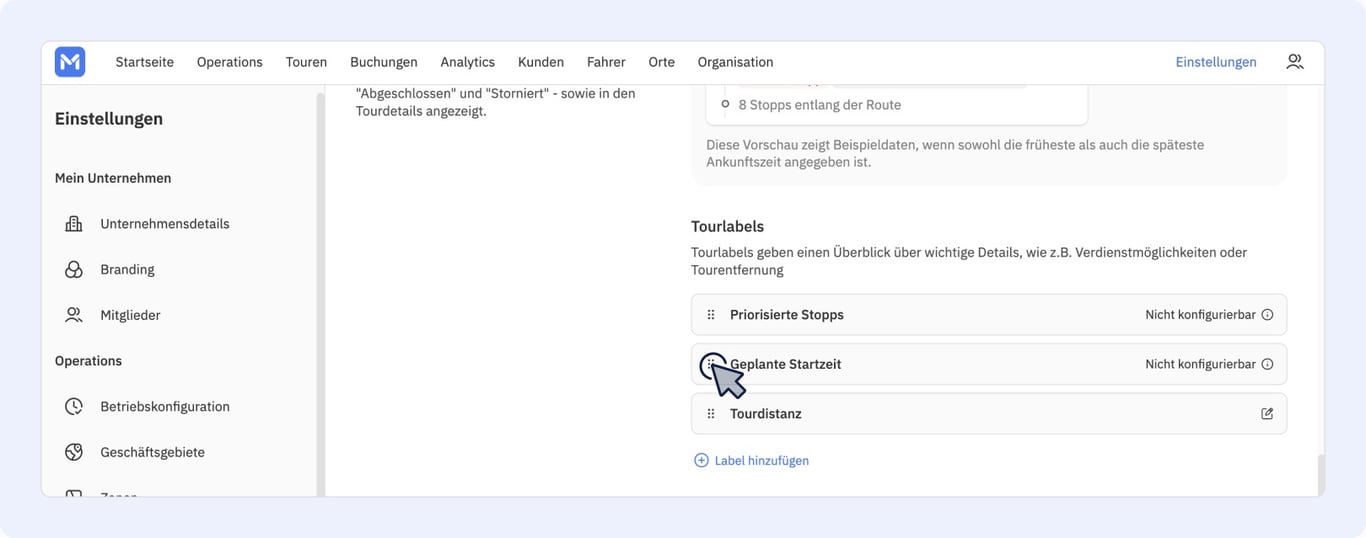Screen dimensions: 1366x538
Task: Click the Geschäftsgebiete globe icon
Action: coord(74,452)
